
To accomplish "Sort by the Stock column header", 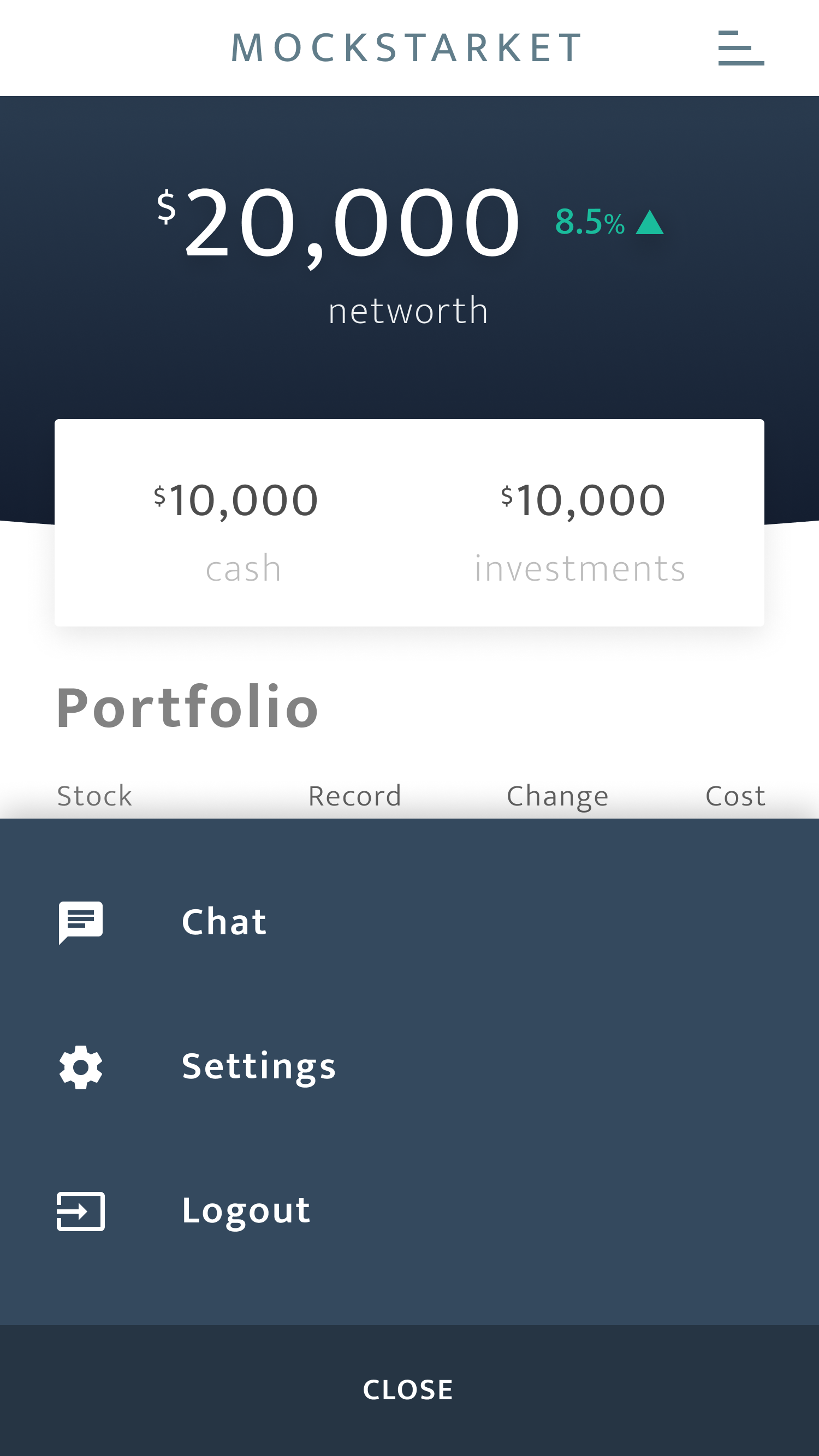I will (94, 796).
